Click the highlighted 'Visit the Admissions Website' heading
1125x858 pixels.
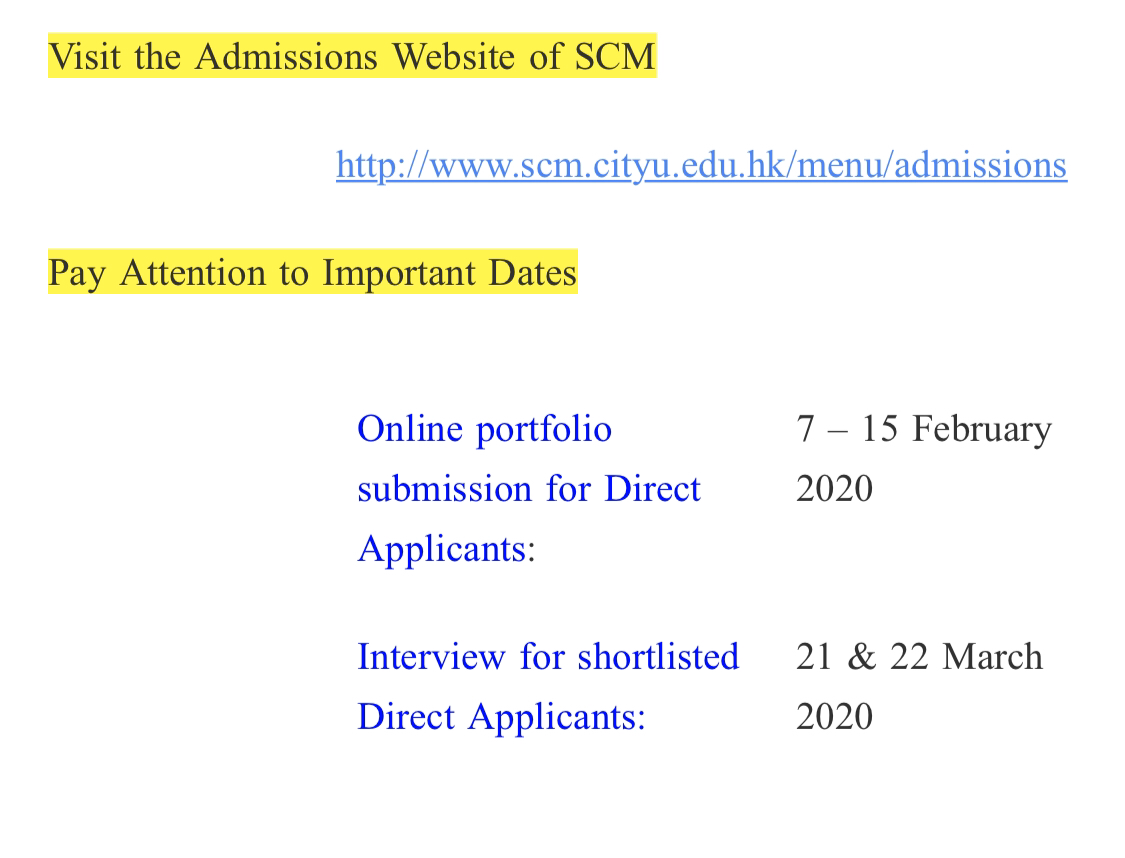[x=352, y=56]
